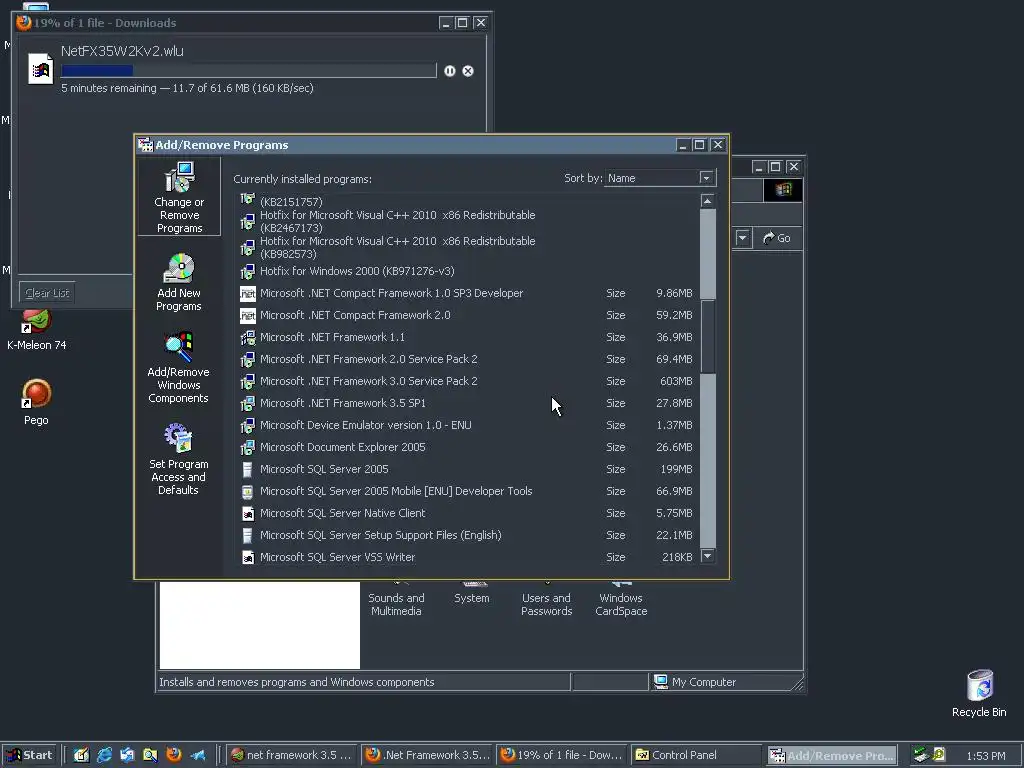Pause the NetFX35W2Kv2.wlu download
The image size is (1024, 768).
click(449, 71)
